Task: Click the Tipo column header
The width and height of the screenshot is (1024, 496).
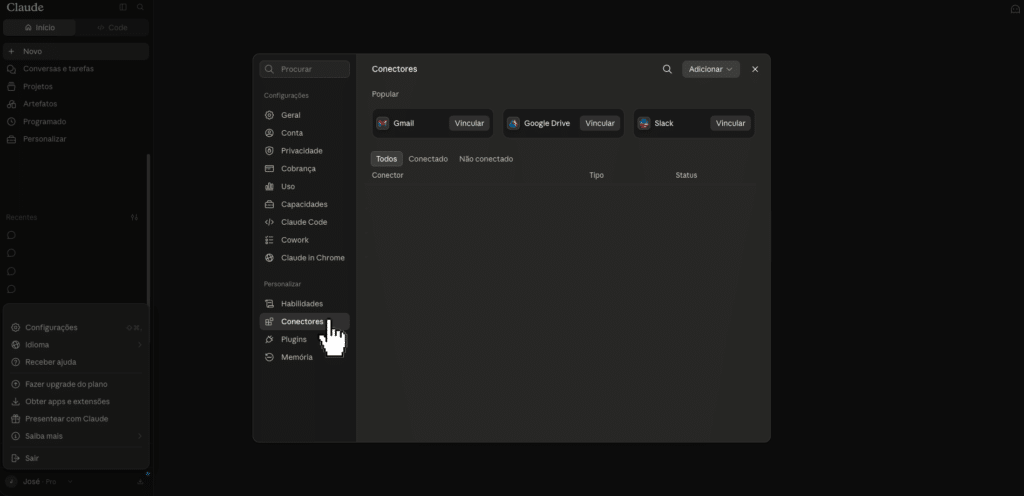Action: [x=596, y=176]
